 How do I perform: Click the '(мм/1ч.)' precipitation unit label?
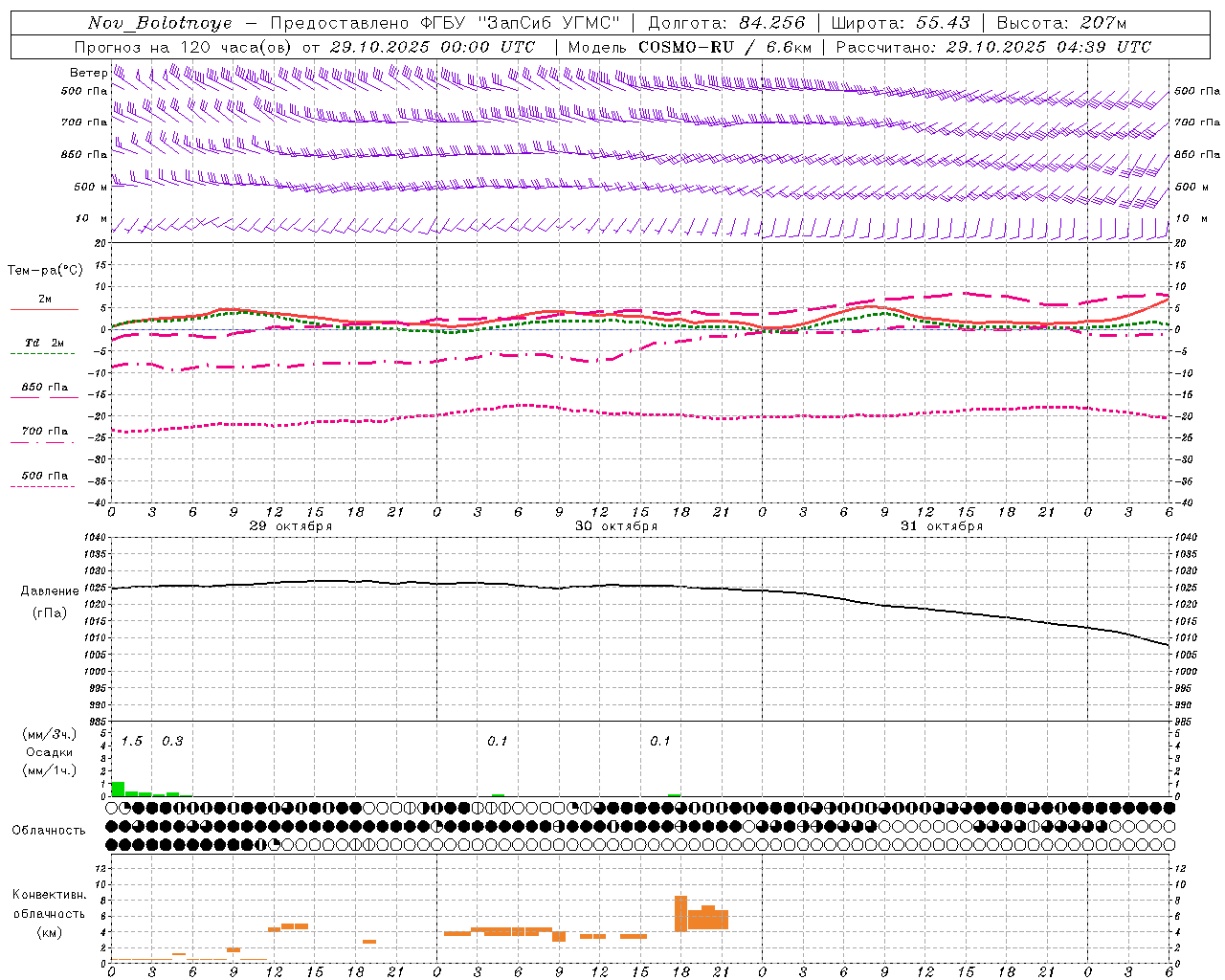click(x=50, y=770)
